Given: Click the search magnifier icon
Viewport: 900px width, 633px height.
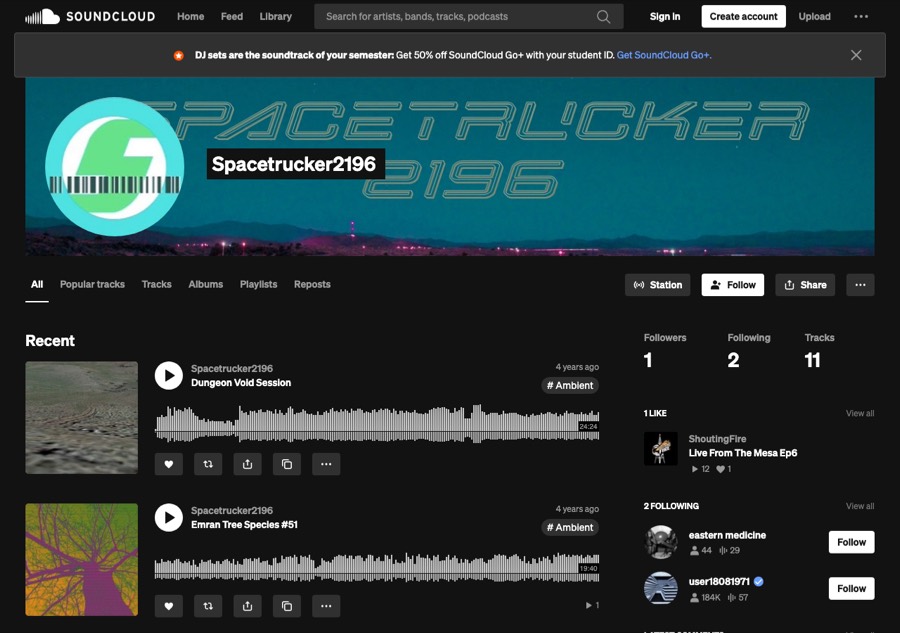Looking at the screenshot, I should (603, 17).
